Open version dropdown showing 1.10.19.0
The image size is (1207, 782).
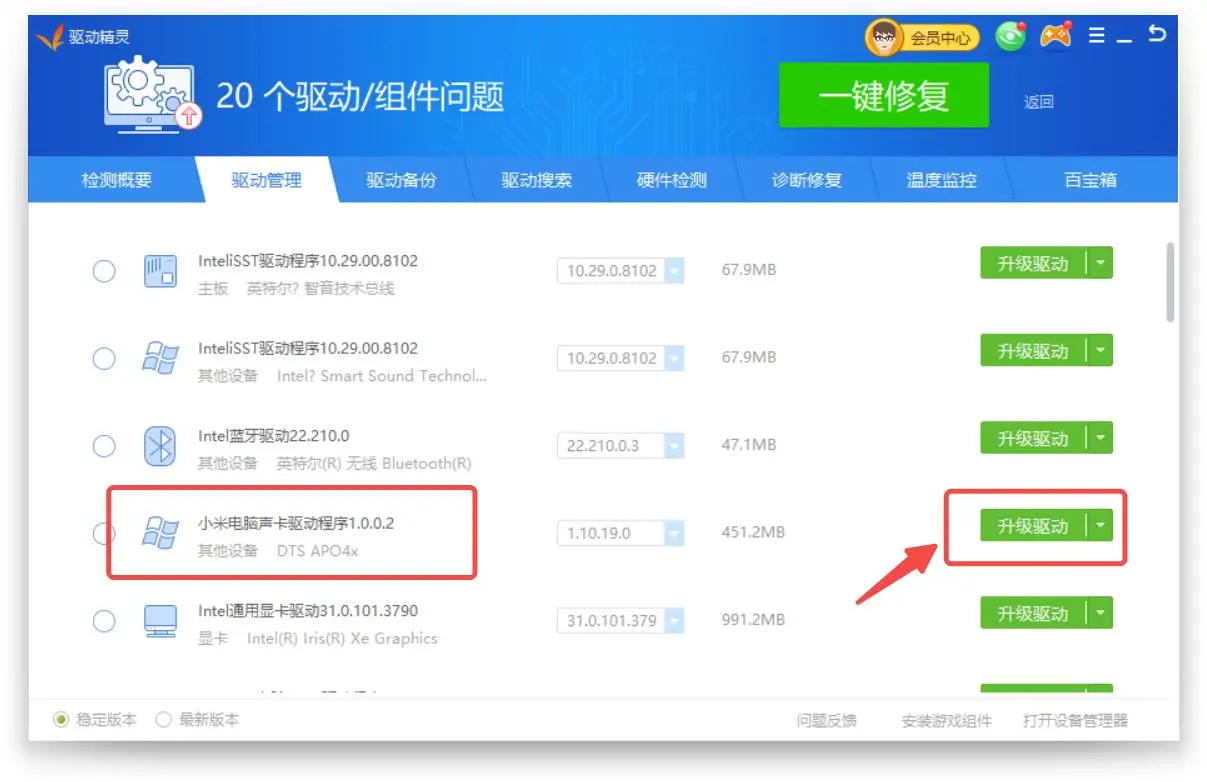[x=674, y=533]
